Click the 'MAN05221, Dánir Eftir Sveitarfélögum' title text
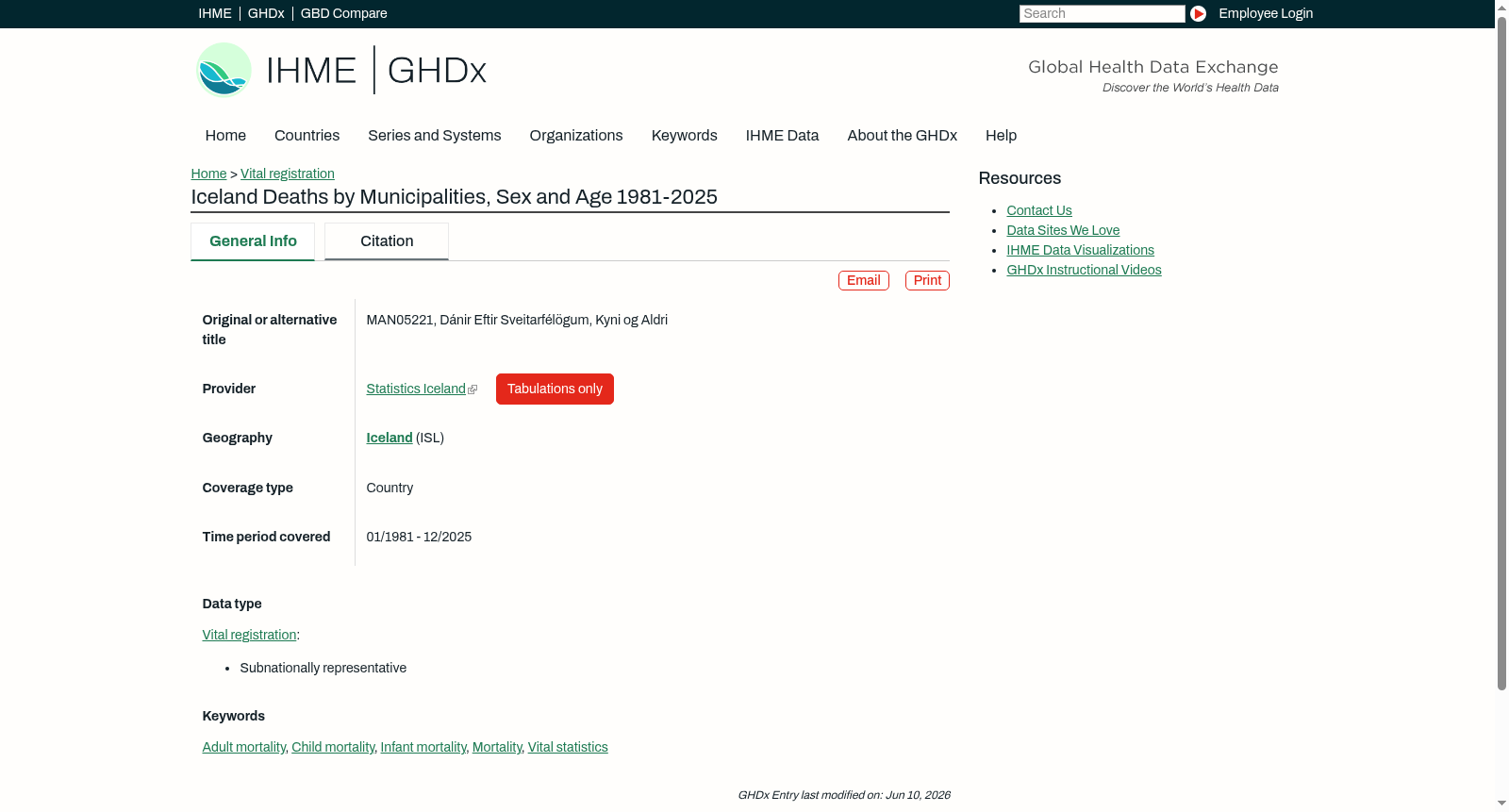1509x812 pixels. 517,321
